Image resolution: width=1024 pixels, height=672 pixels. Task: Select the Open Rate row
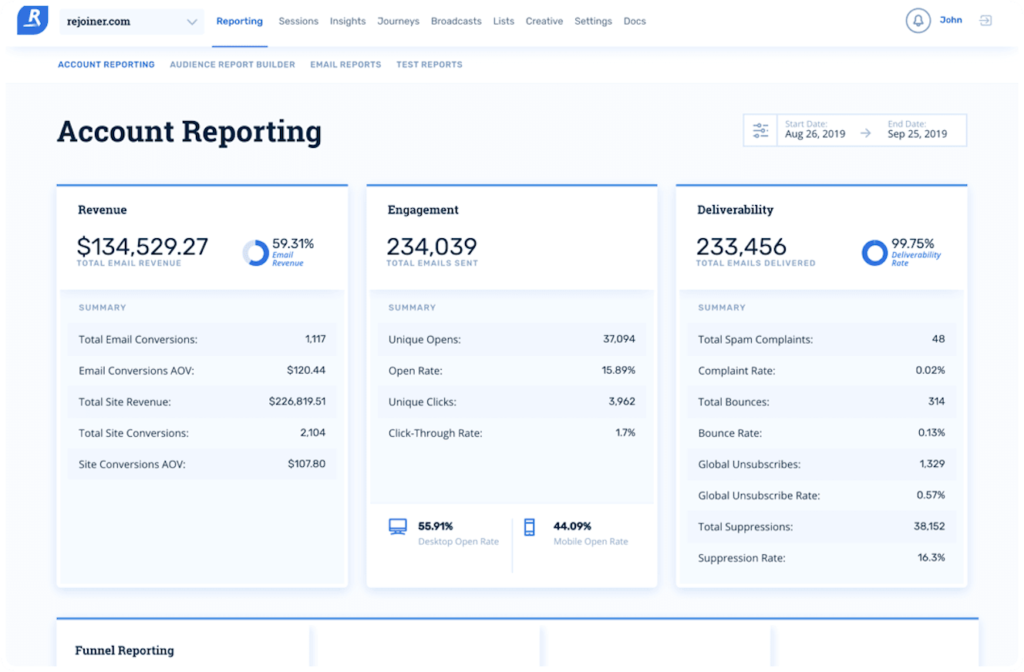click(511, 371)
